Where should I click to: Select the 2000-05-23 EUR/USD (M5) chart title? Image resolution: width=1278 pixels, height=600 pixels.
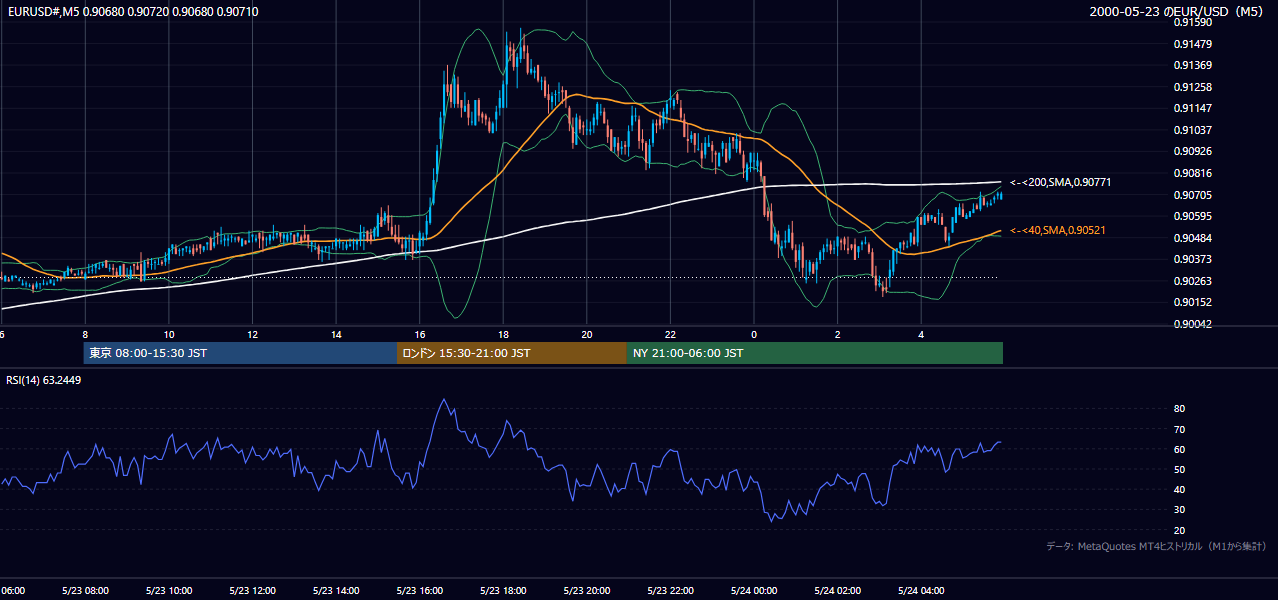click(1178, 12)
